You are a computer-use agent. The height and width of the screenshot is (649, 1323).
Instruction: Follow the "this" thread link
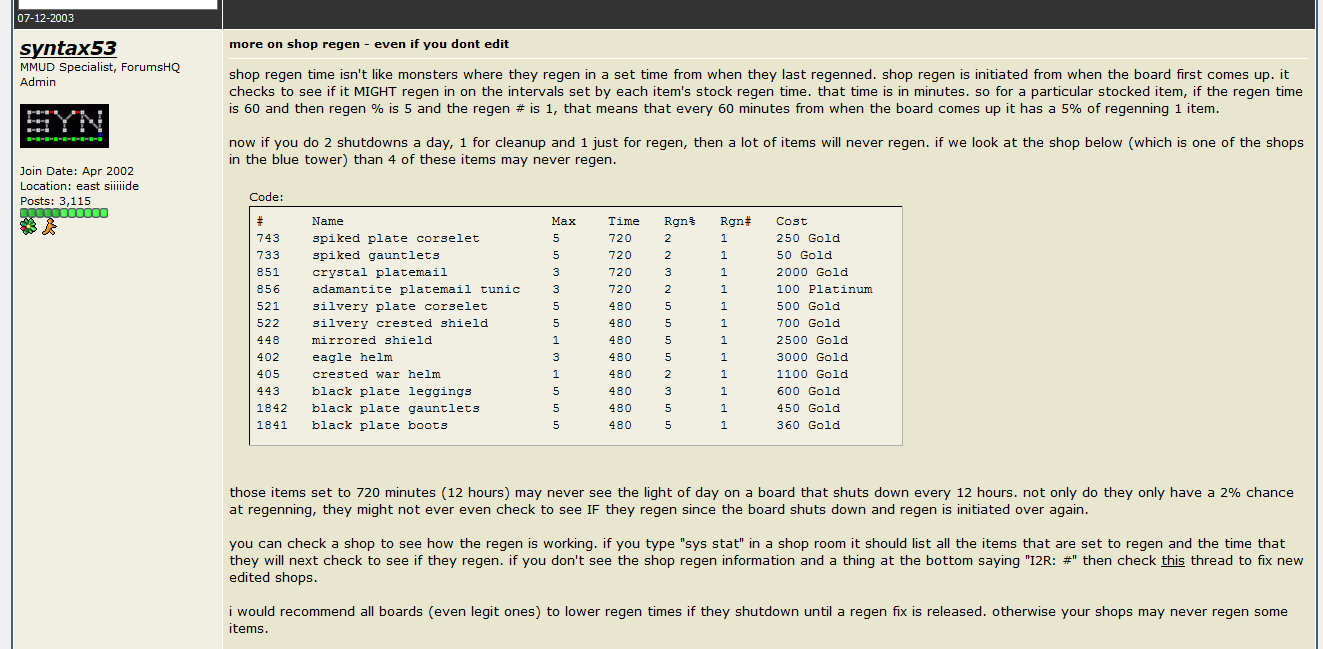[x=1173, y=561]
